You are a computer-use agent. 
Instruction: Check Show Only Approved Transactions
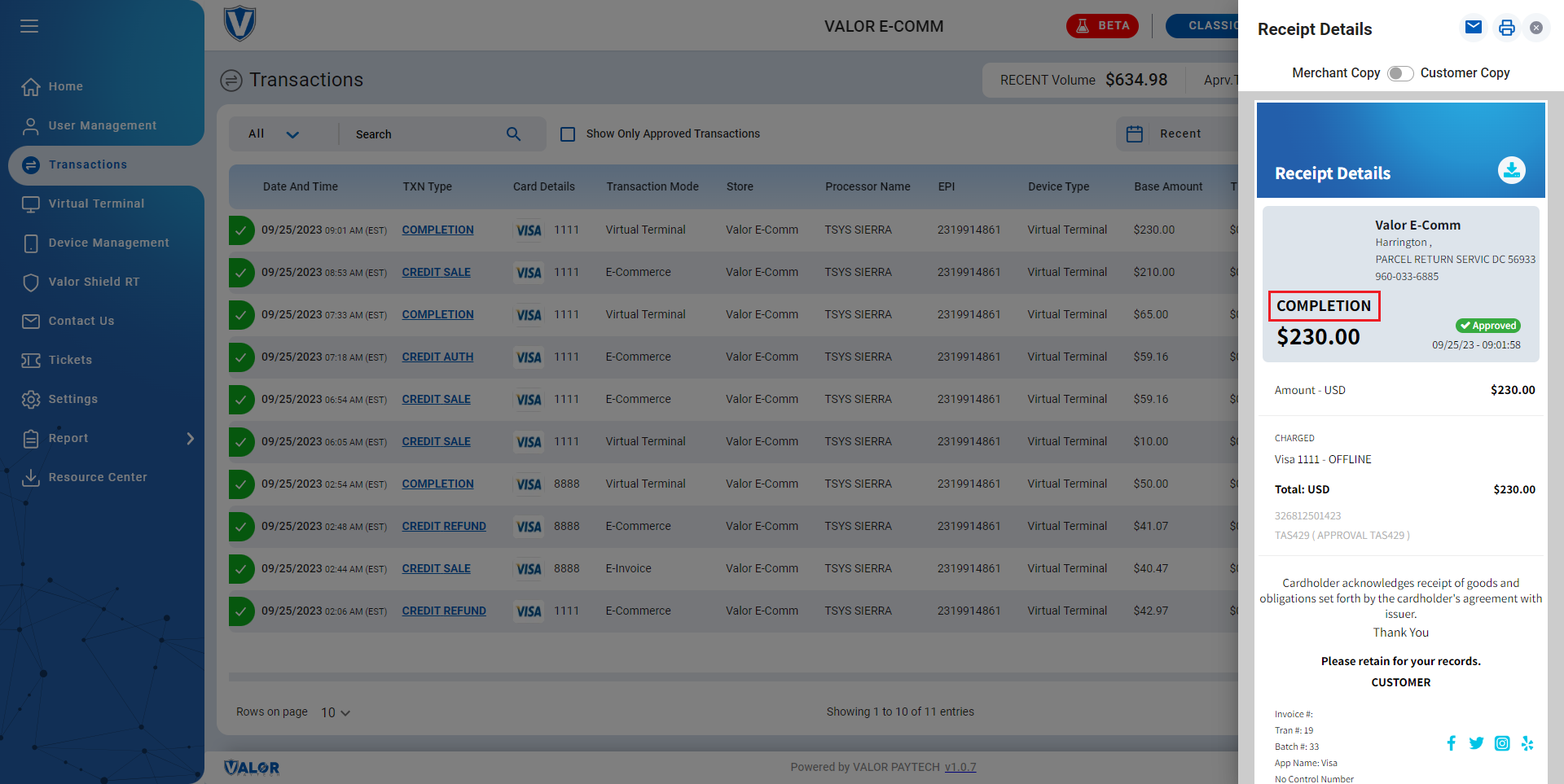tap(568, 134)
